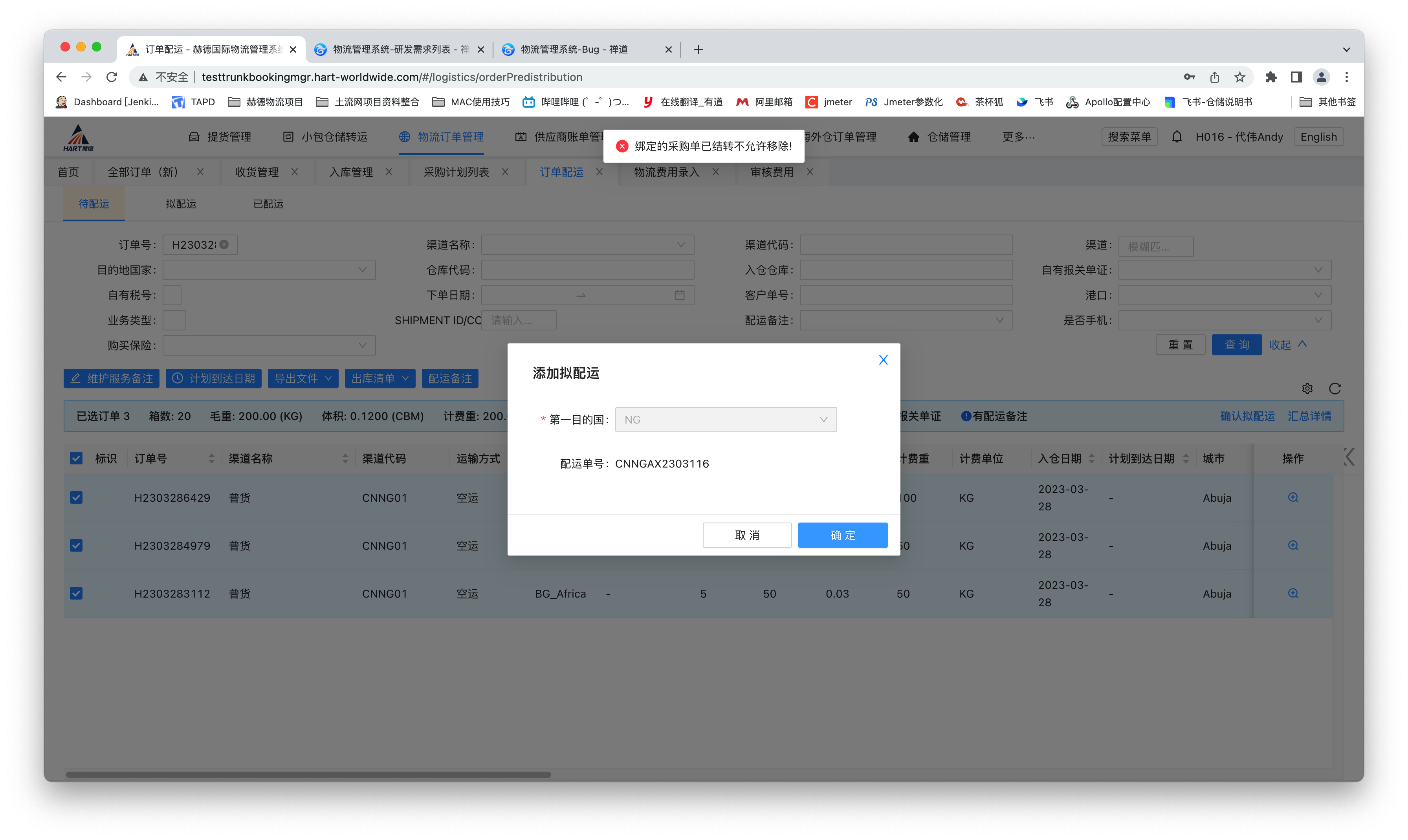
Task: Open the 采购计划列表 page tab
Action: (x=456, y=172)
